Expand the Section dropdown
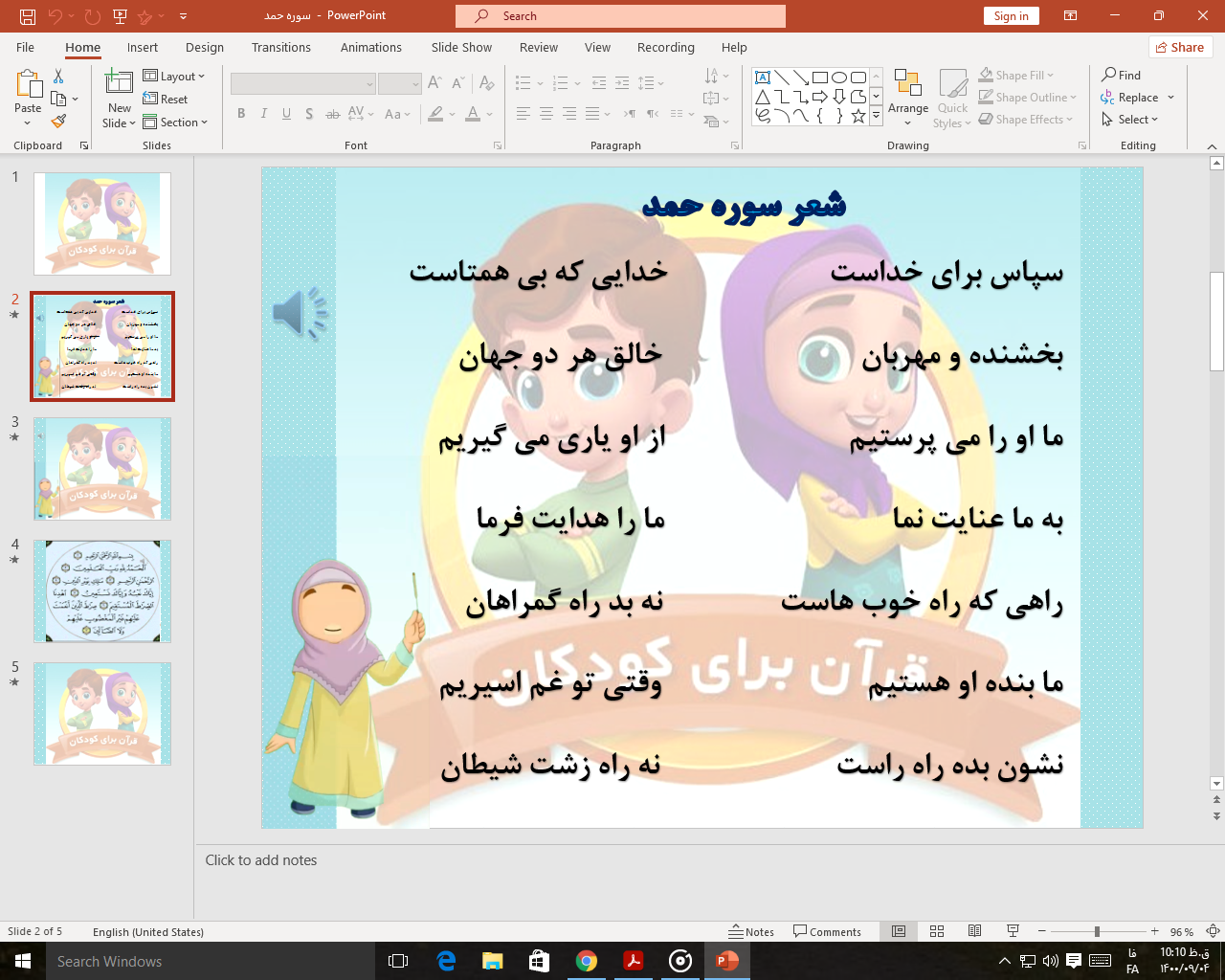Screen dimensions: 1225x980 coord(175,122)
